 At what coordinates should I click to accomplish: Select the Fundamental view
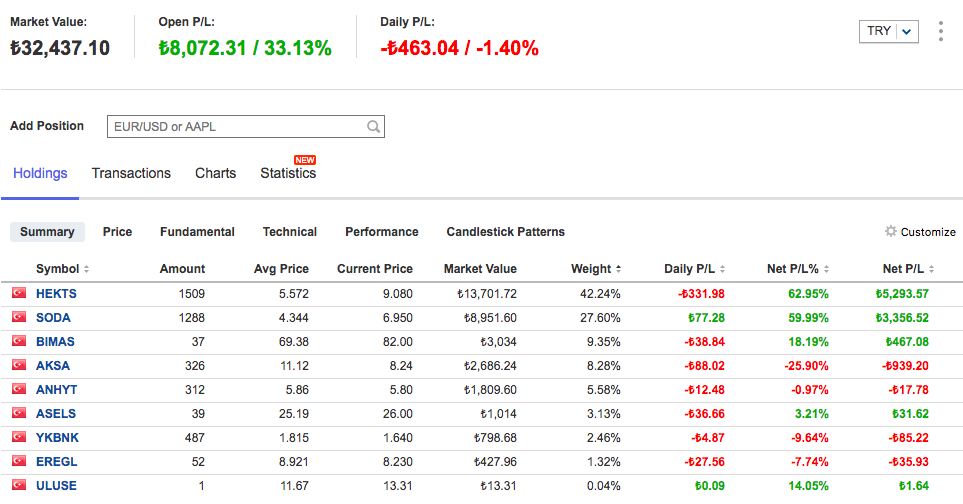pos(197,232)
